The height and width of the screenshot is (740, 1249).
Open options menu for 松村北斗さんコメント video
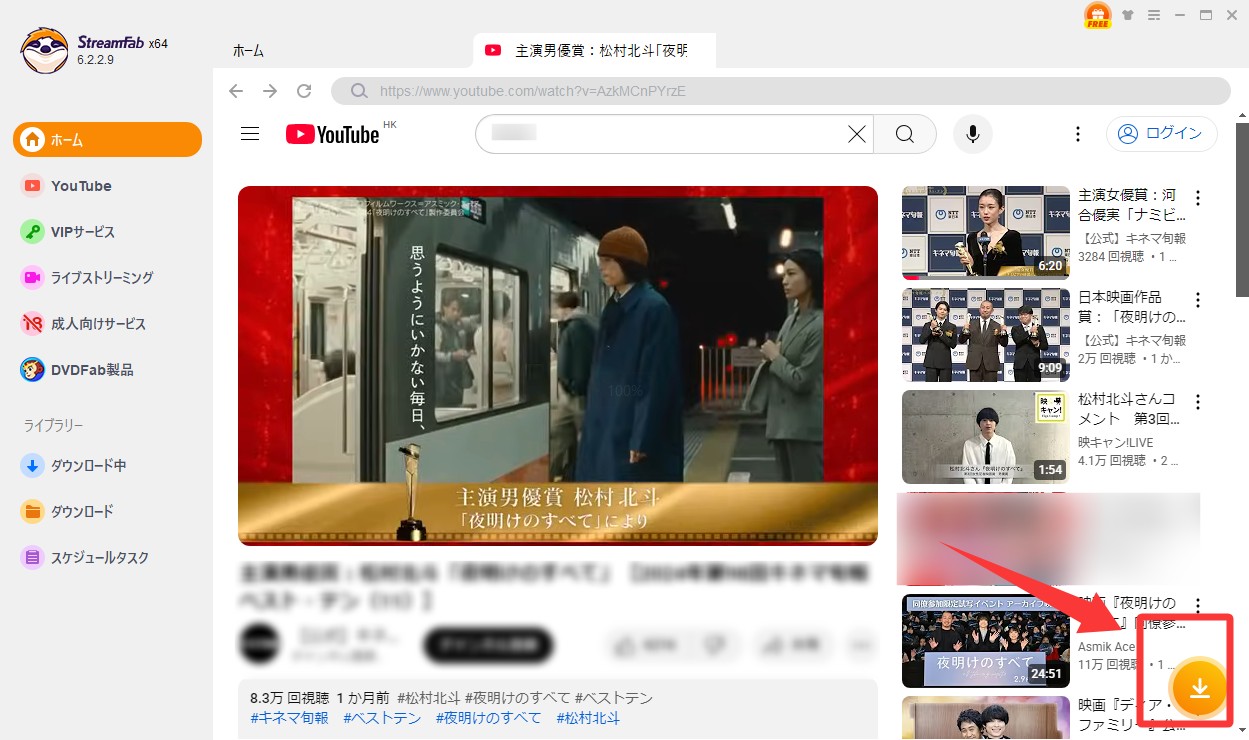point(1198,402)
